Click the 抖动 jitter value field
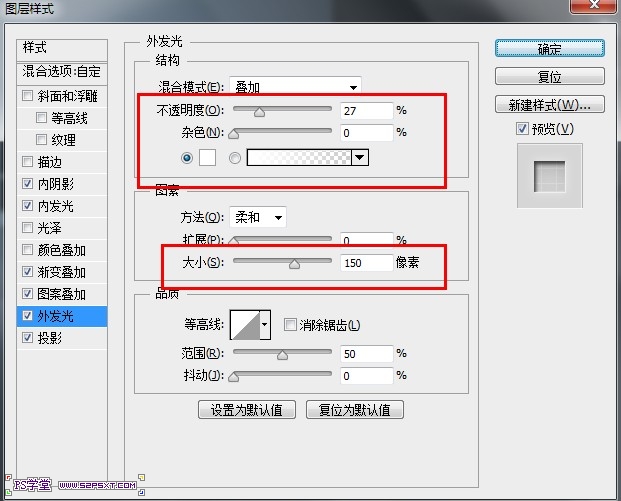Image resolution: width=621 pixels, height=501 pixels. point(366,375)
